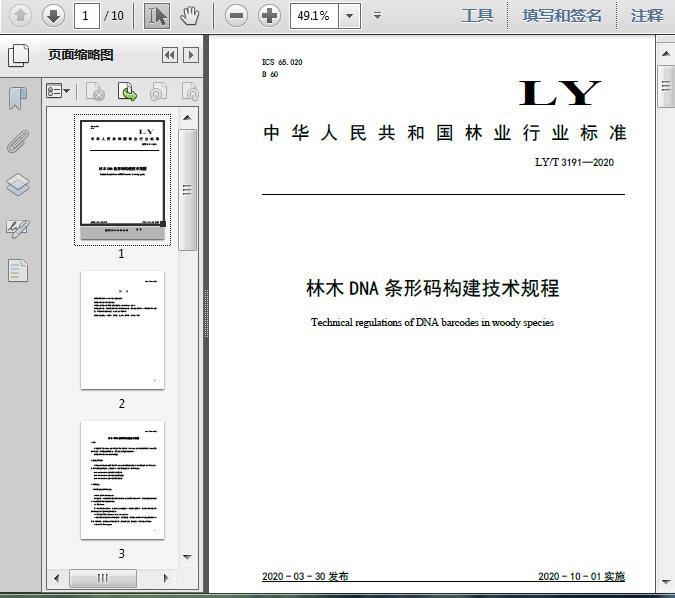This screenshot has width=675, height=598.
Task: Open the Layers sidebar panel
Action: [x=18, y=185]
